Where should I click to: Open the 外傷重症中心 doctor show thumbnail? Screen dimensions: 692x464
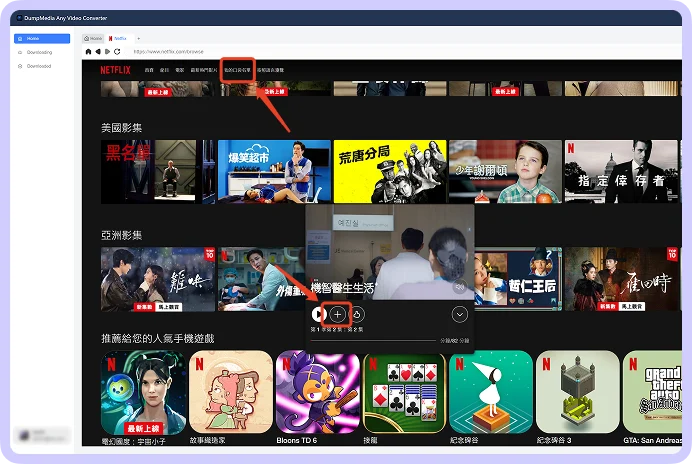pyautogui.click(x=261, y=279)
